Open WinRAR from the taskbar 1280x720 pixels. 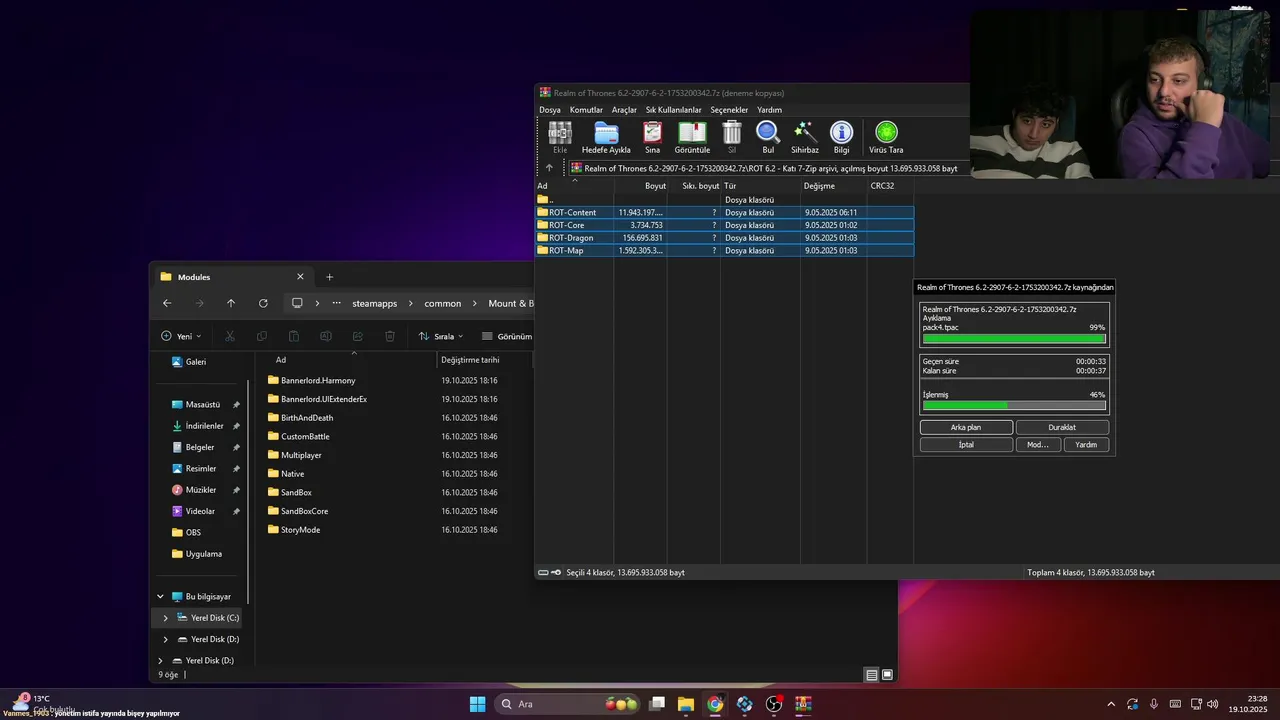click(x=803, y=704)
